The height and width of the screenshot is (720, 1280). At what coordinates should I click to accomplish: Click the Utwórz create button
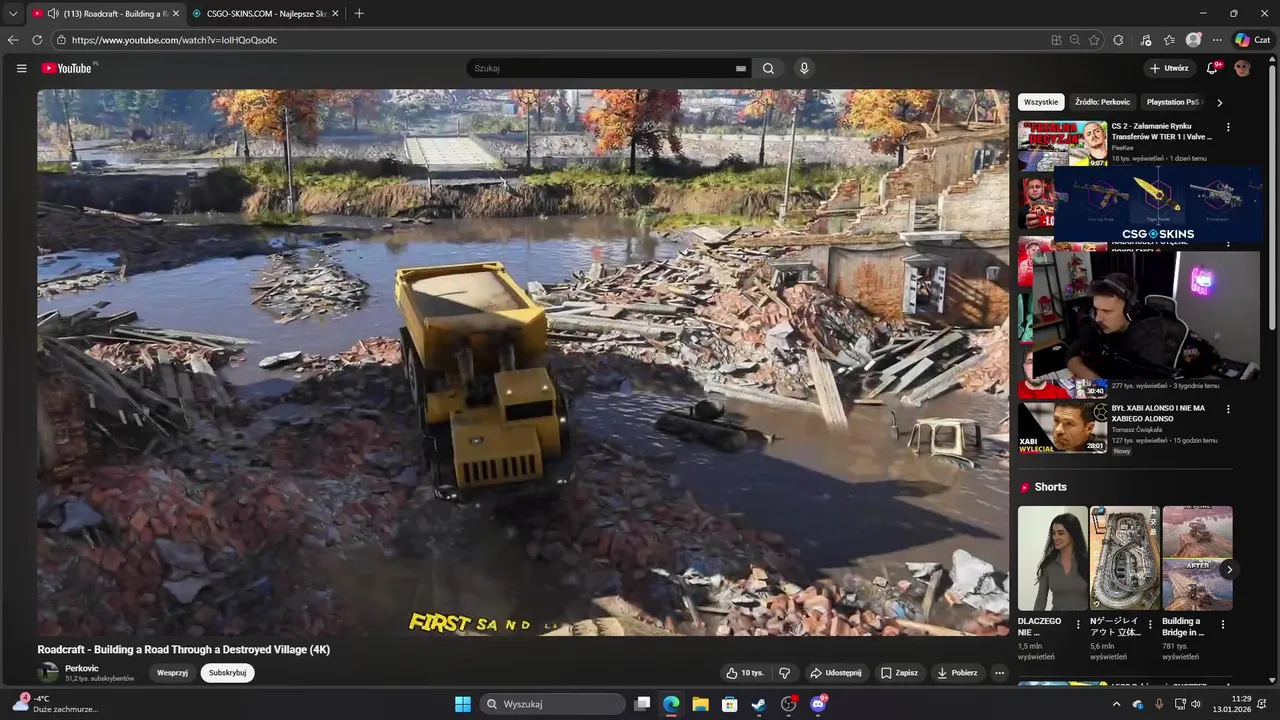pos(1169,68)
